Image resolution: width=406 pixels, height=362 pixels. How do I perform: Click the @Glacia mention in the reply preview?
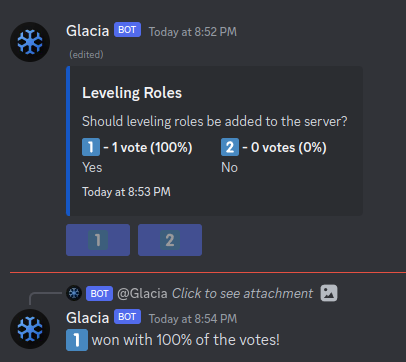click(142, 294)
